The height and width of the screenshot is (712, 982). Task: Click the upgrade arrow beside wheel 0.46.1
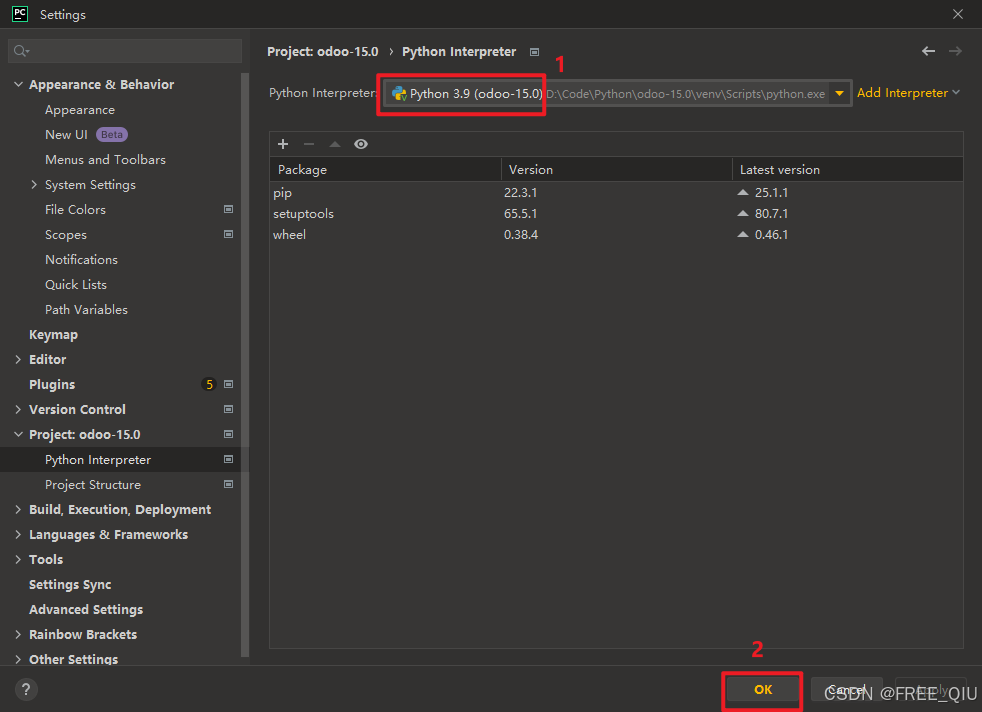pyautogui.click(x=743, y=234)
